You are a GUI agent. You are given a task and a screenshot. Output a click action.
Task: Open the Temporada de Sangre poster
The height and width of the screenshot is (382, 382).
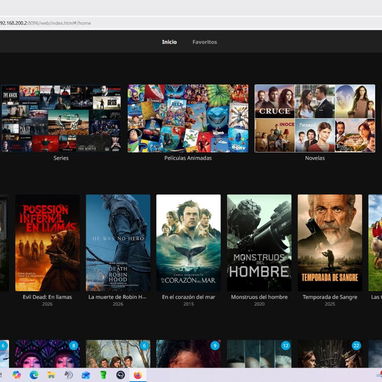[330, 243]
